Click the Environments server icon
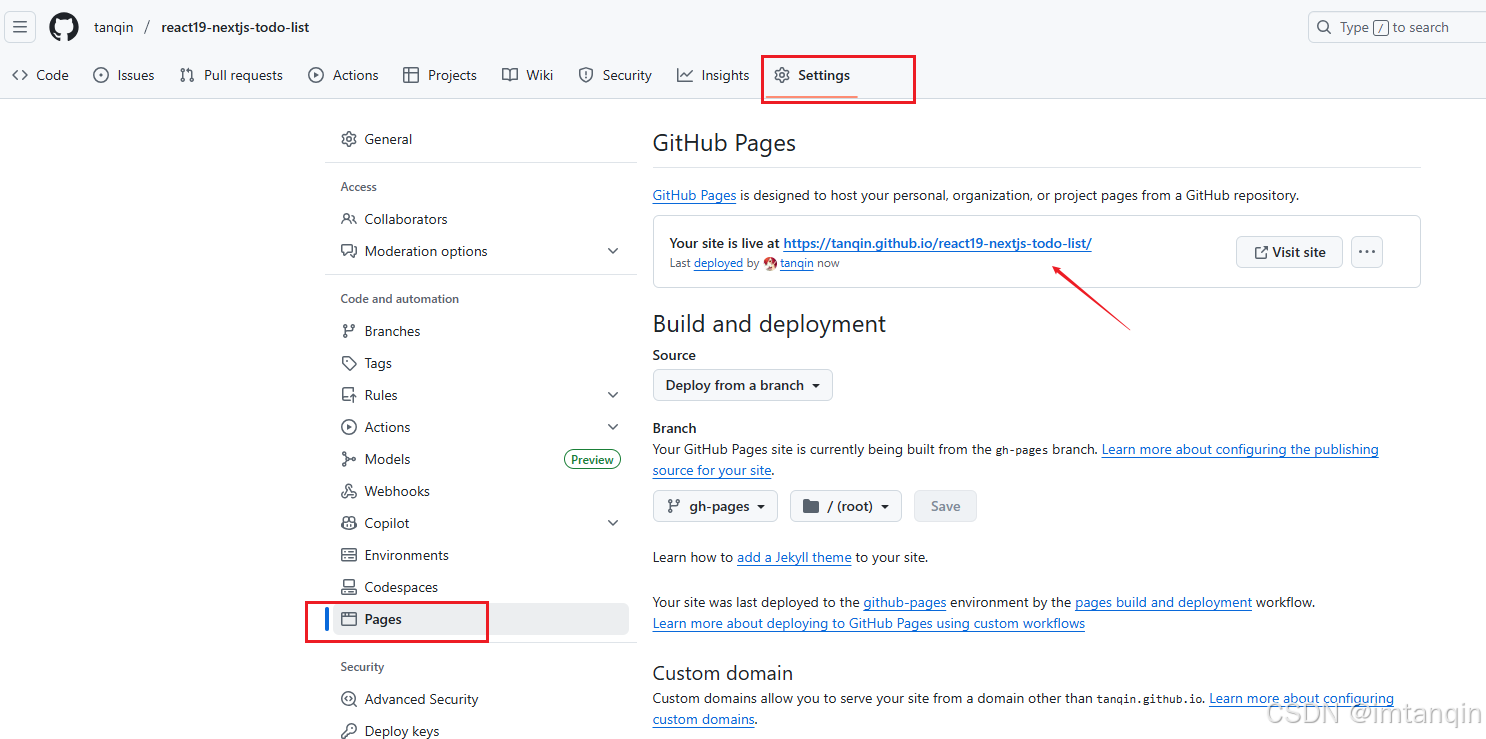 (349, 555)
